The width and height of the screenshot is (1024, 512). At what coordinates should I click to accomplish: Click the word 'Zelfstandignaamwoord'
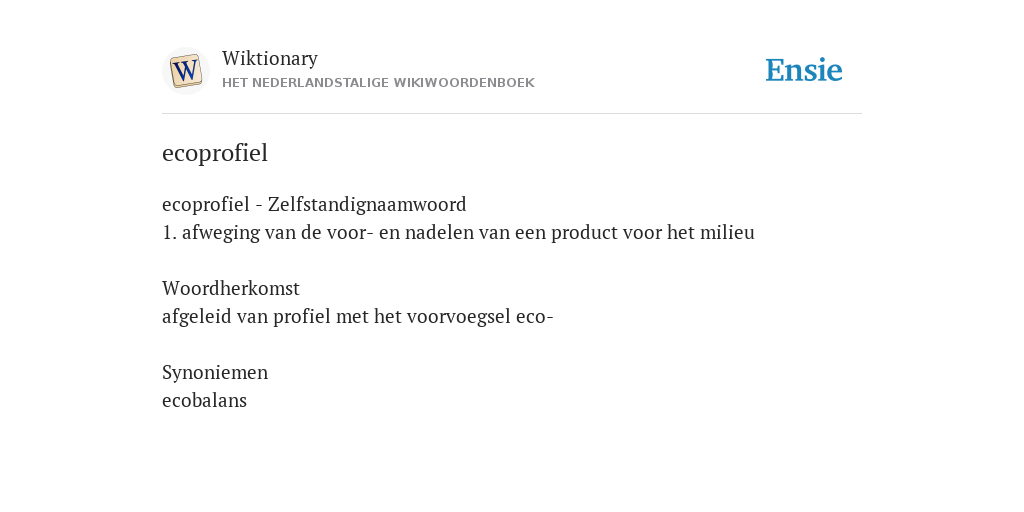tap(367, 204)
